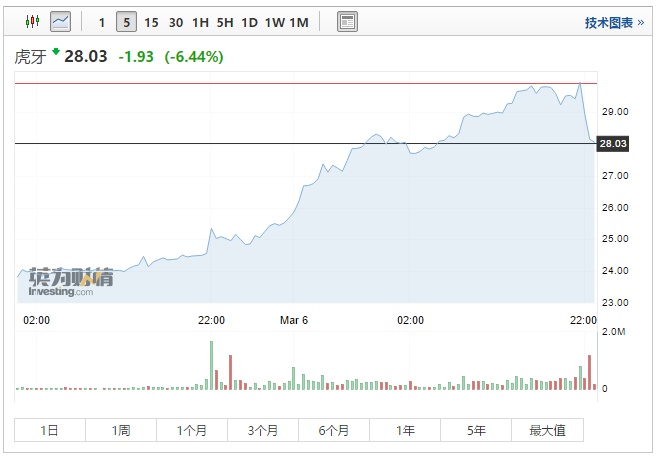The image size is (656, 460).
Task: Select the area line chart icon
Action: (x=60, y=21)
